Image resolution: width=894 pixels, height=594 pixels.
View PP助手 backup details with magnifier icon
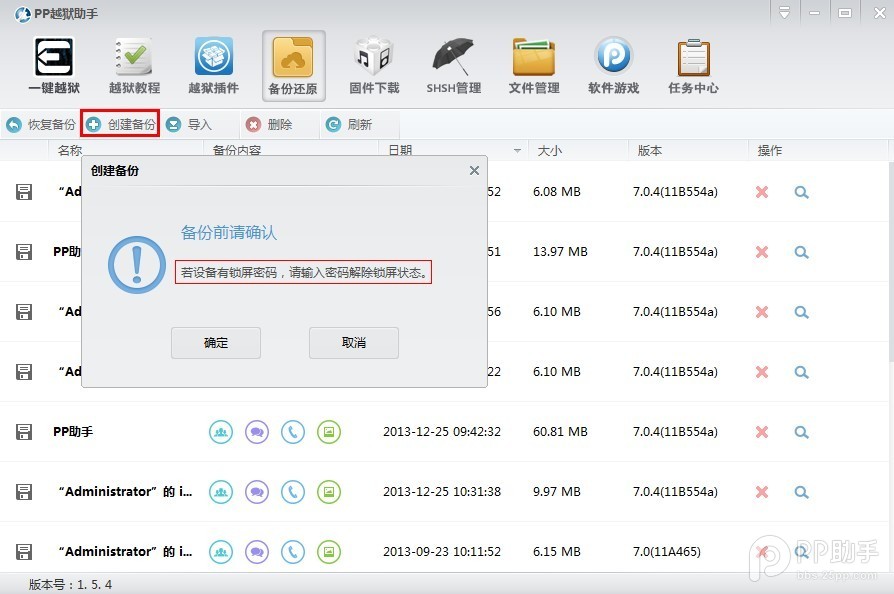801,432
